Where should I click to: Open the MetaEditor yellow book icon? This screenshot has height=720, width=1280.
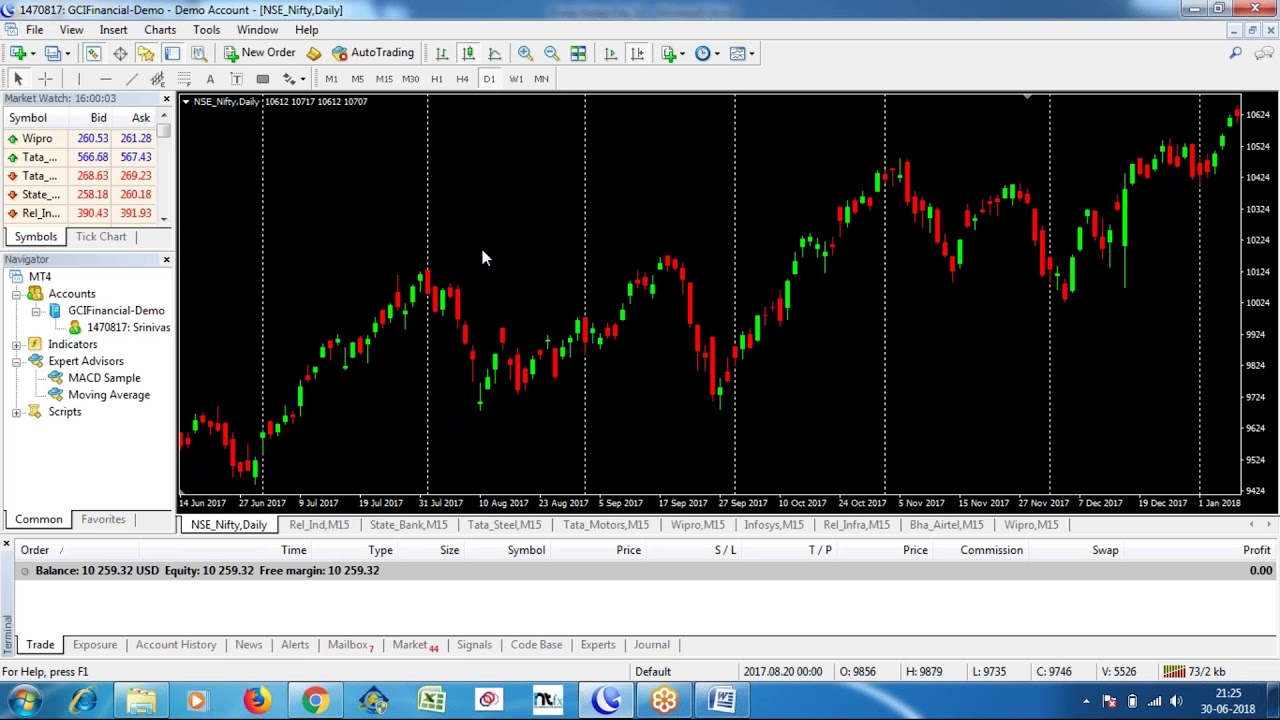[313, 53]
